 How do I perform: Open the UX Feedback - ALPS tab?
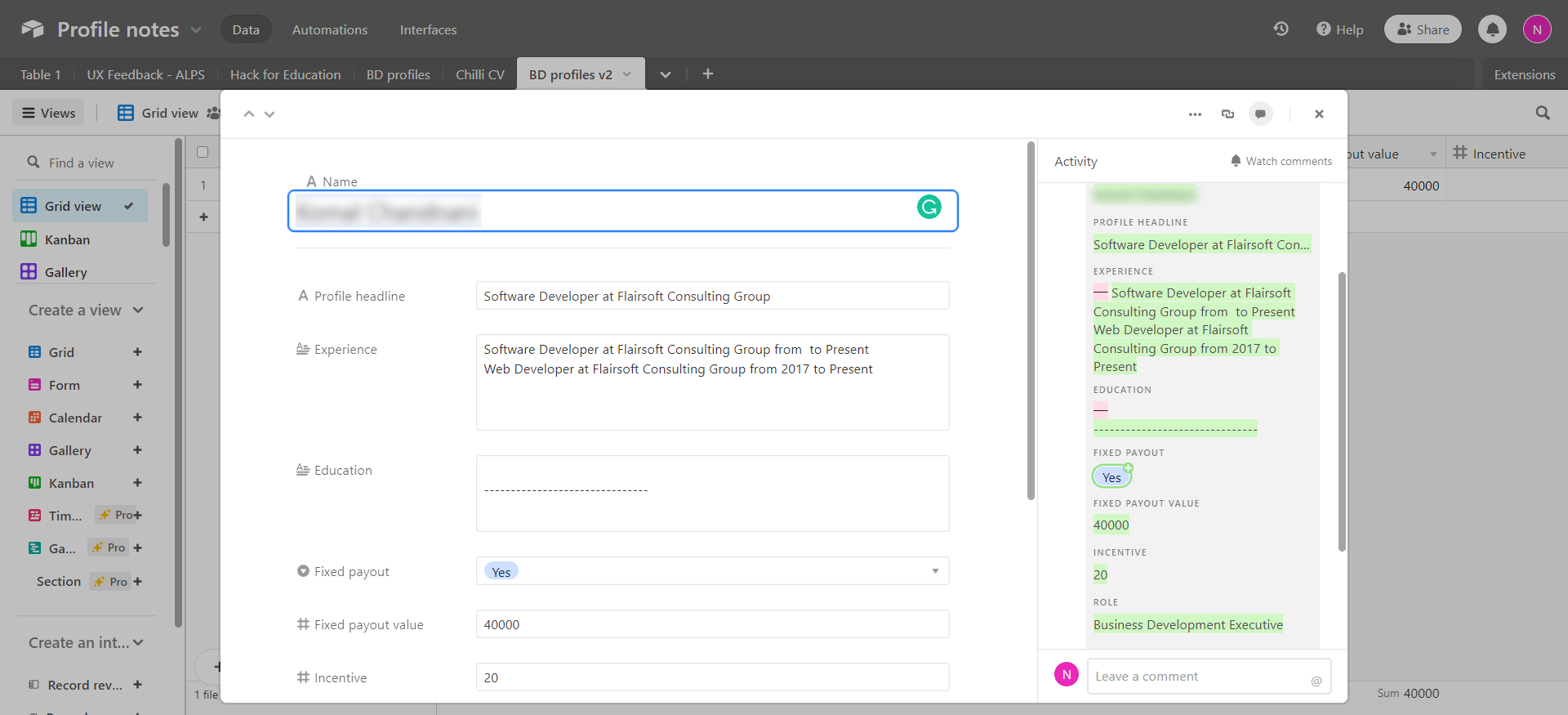145,74
